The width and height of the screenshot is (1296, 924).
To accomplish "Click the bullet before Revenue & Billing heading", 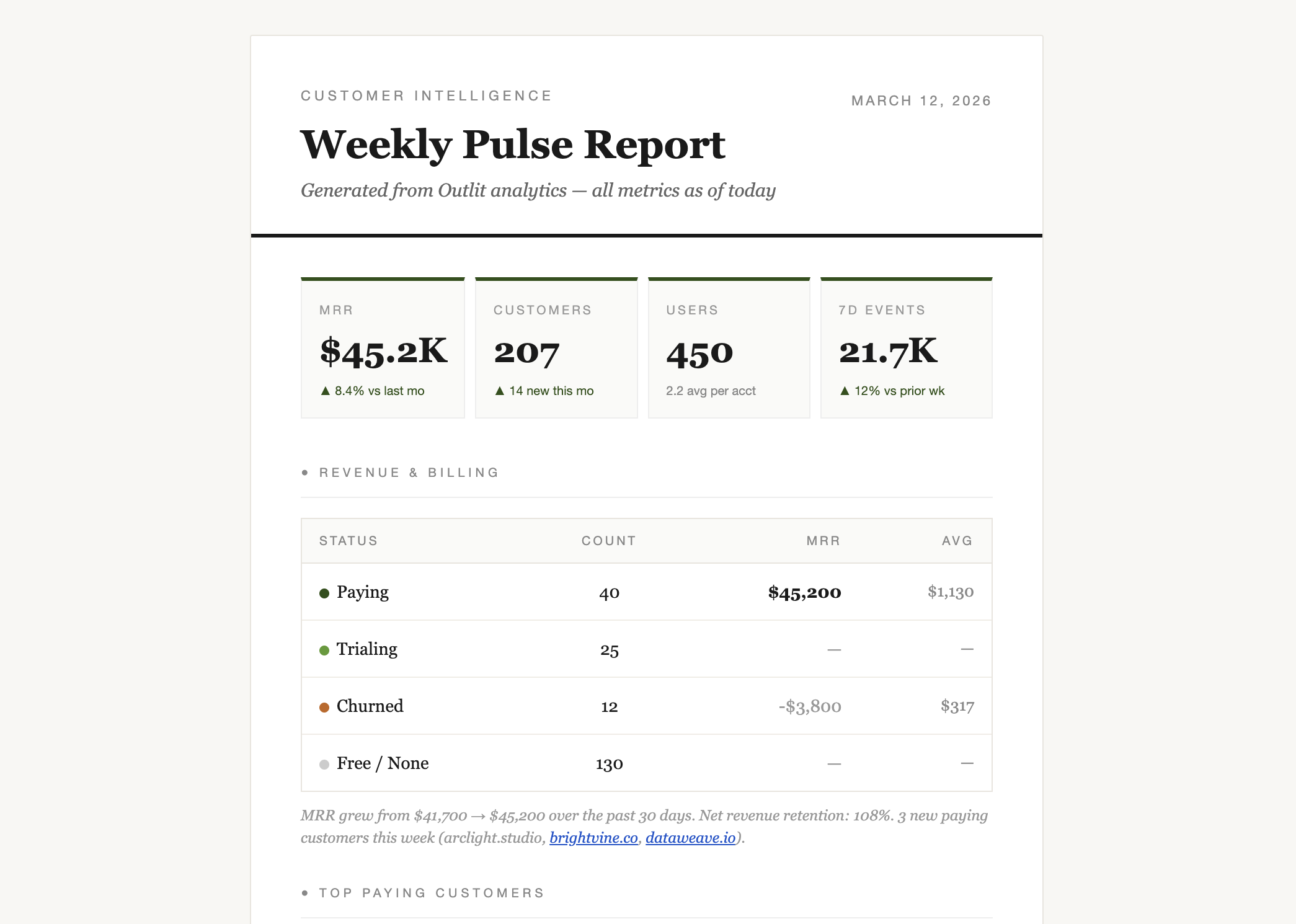I will [304, 473].
